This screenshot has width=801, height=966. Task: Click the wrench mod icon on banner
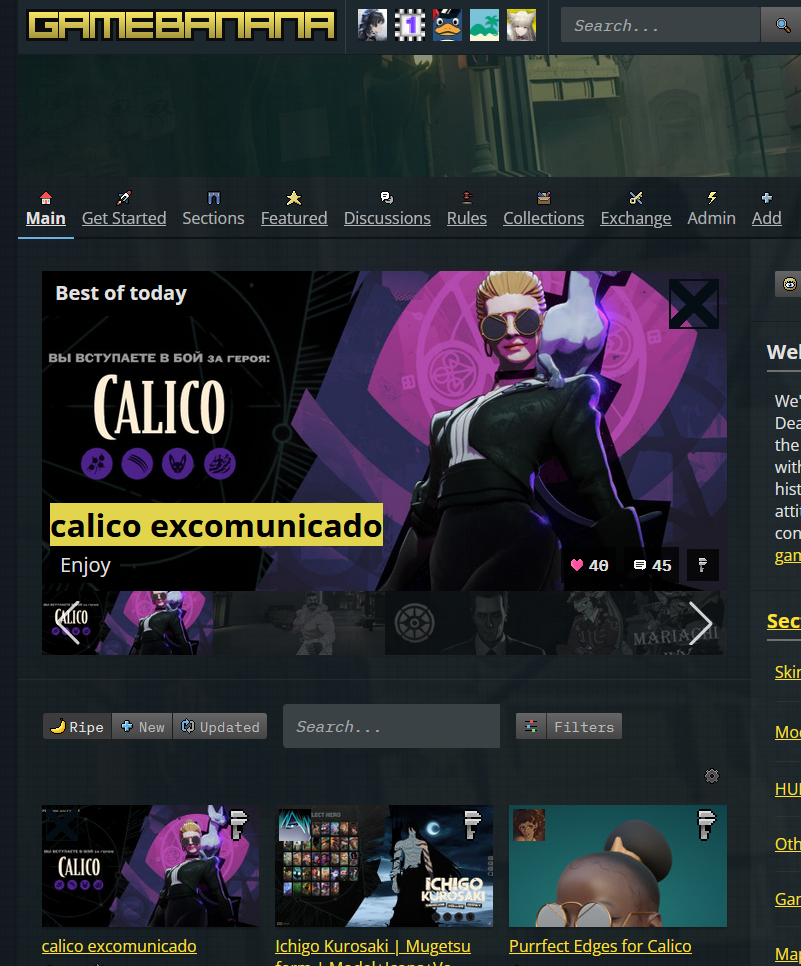click(x=702, y=565)
